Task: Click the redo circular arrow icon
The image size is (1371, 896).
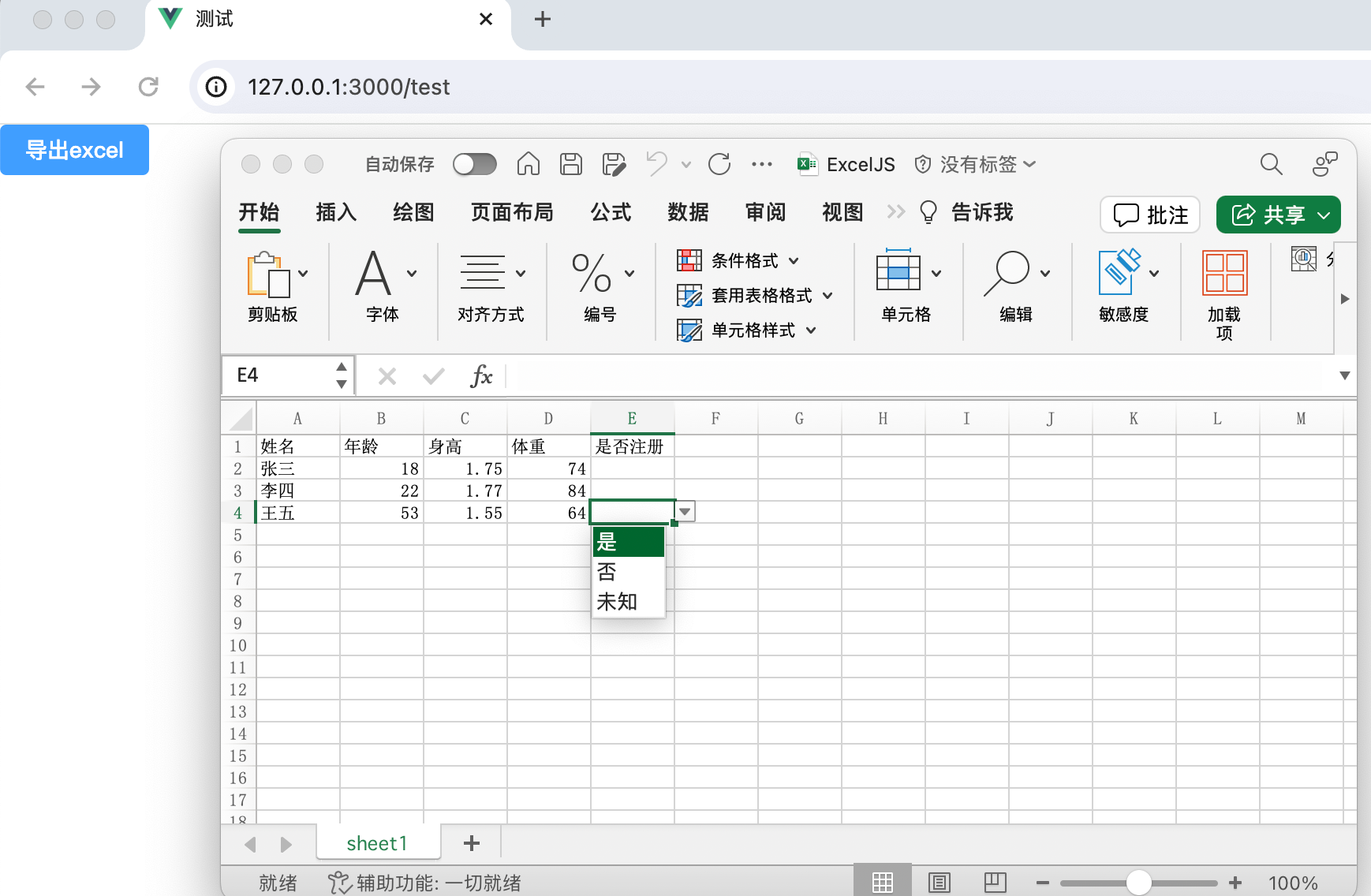Action: click(719, 164)
